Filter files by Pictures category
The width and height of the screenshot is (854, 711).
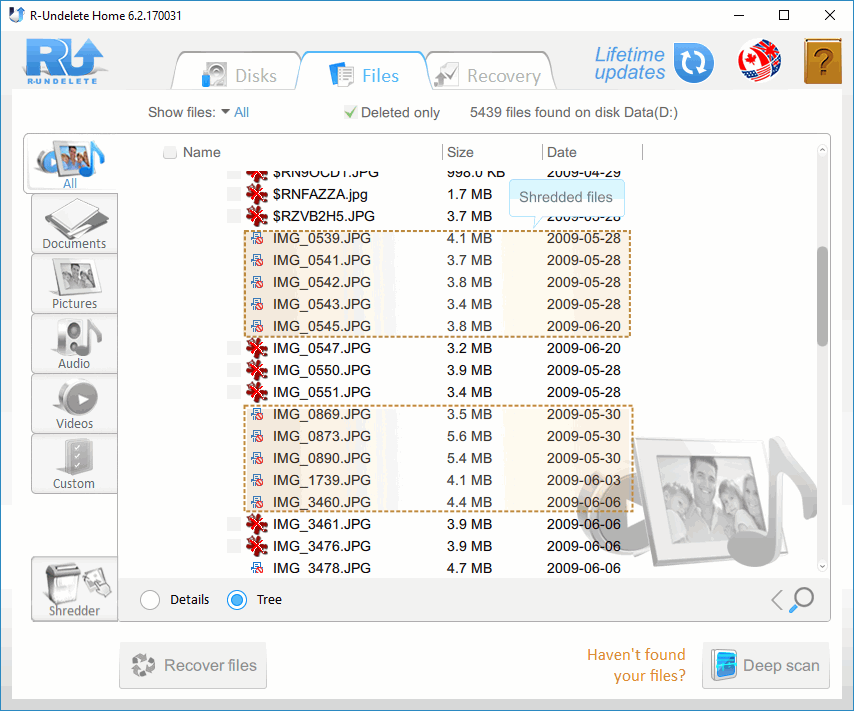[x=74, y=284]
